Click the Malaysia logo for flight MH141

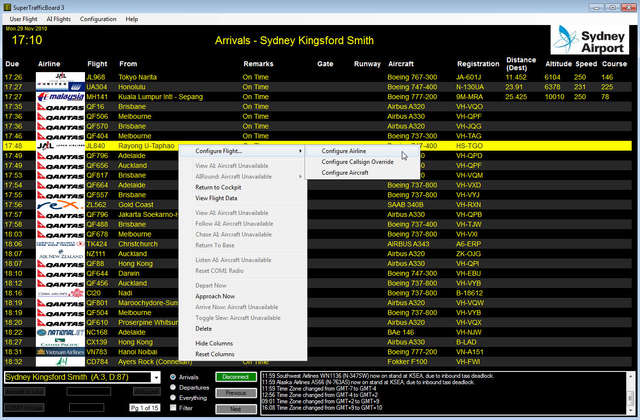[x=60, y=97]
